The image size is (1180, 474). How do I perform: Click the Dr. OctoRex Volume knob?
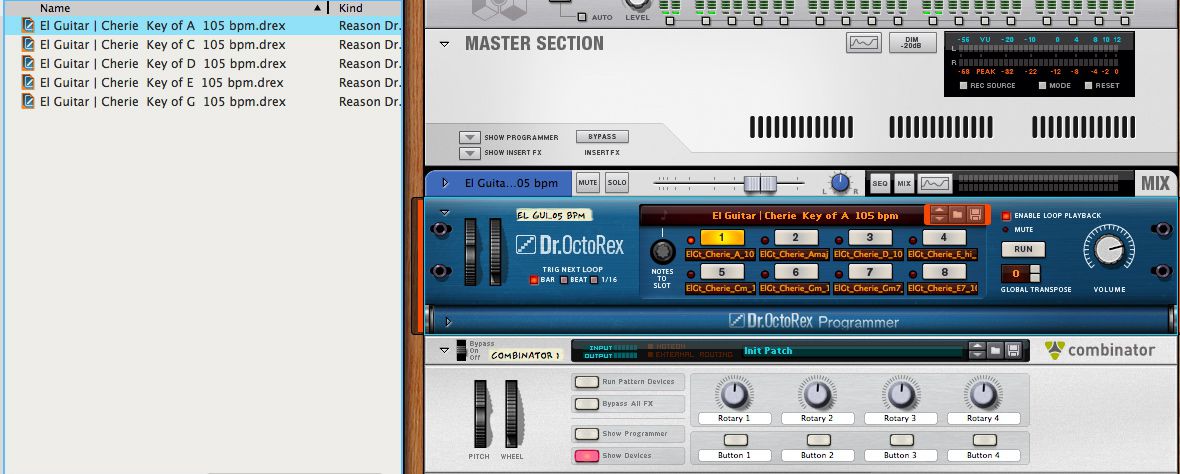coord(1109,248)
